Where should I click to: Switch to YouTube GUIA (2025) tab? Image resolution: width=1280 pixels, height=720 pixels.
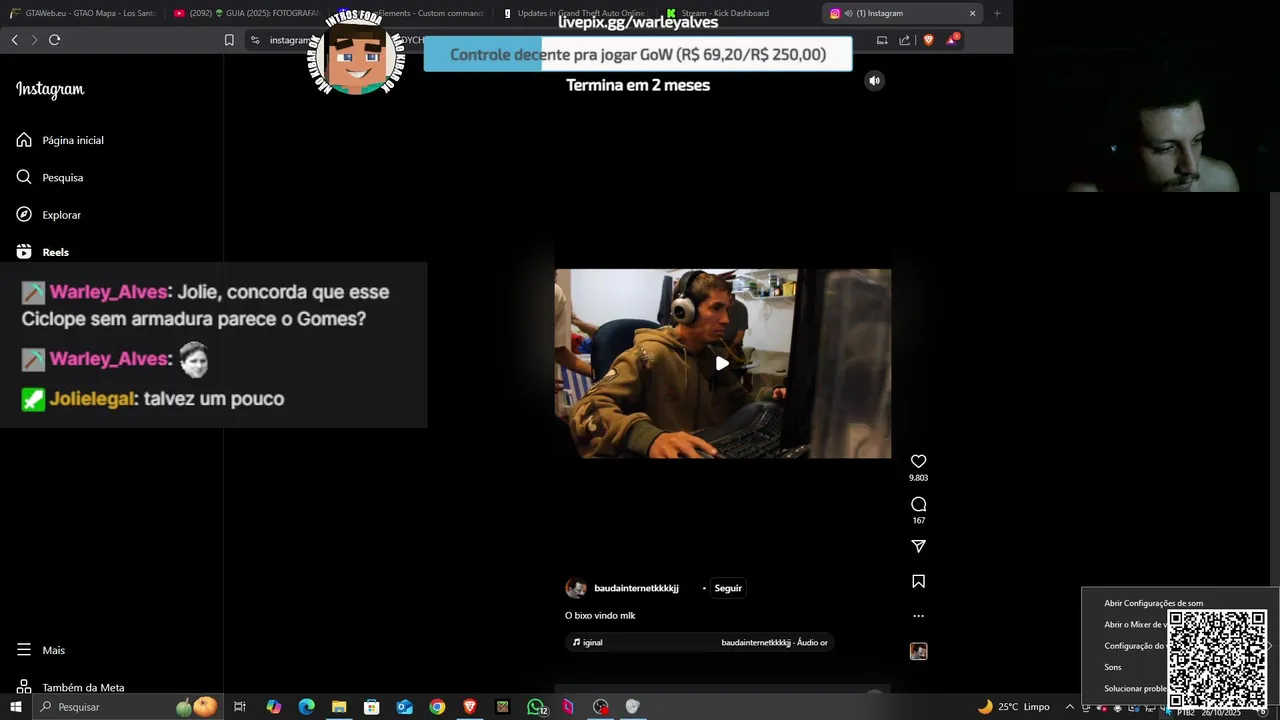tap(246, 13)
